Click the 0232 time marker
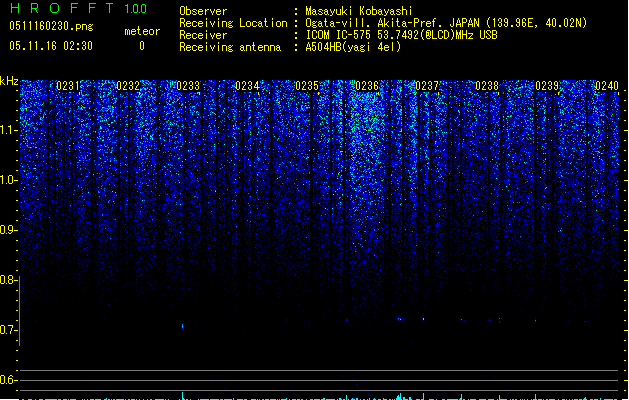 point(128,86)
